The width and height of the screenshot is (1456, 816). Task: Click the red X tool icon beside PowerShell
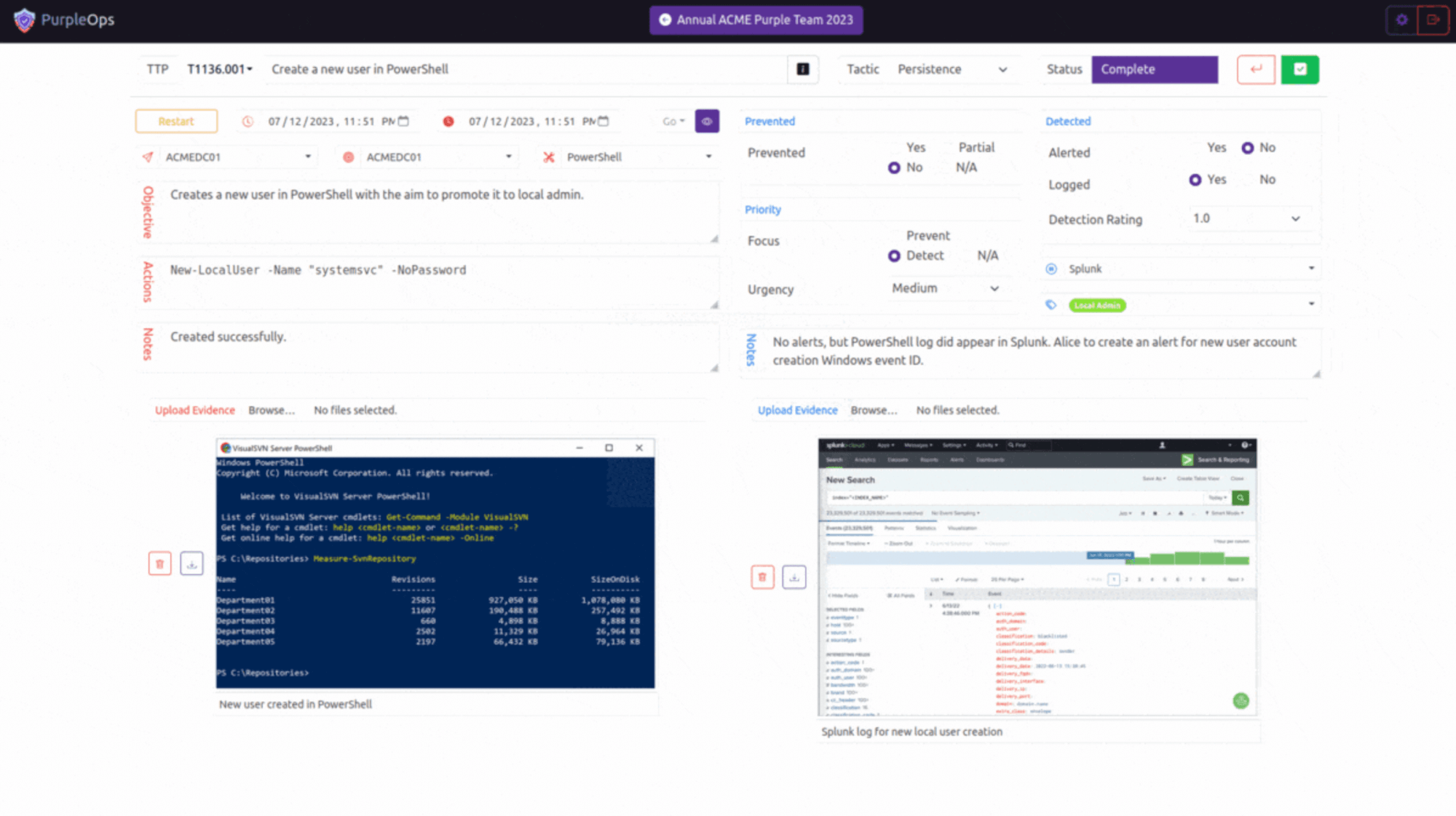[x=549, y=157]
